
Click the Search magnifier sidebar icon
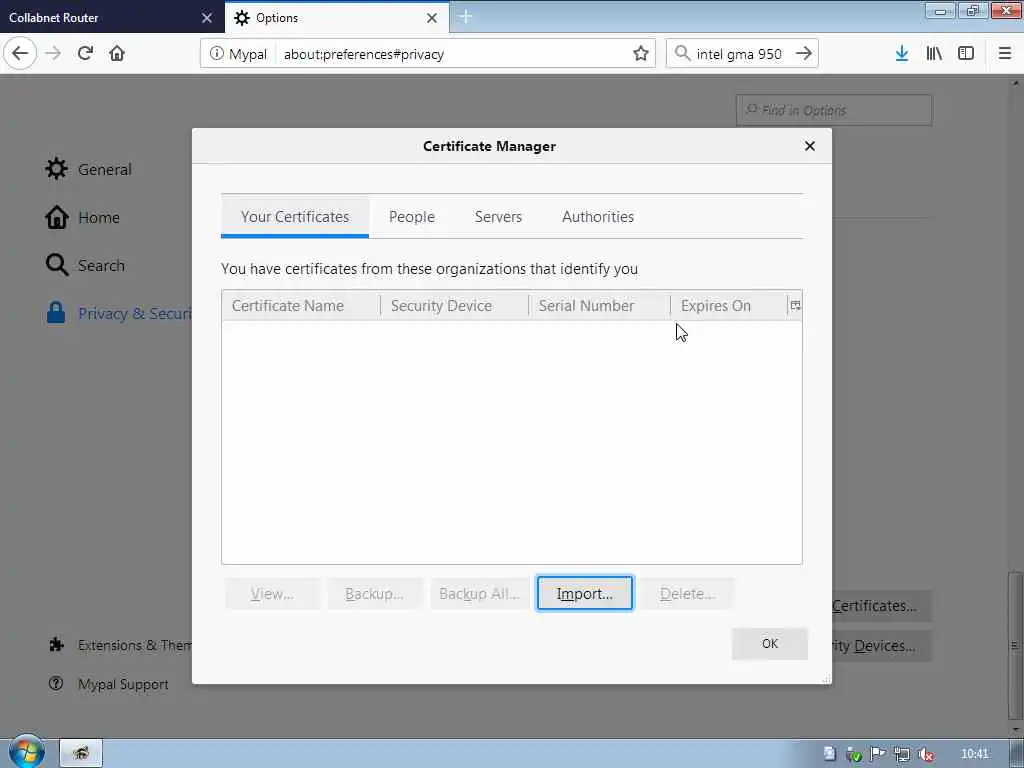click(57, 265)
